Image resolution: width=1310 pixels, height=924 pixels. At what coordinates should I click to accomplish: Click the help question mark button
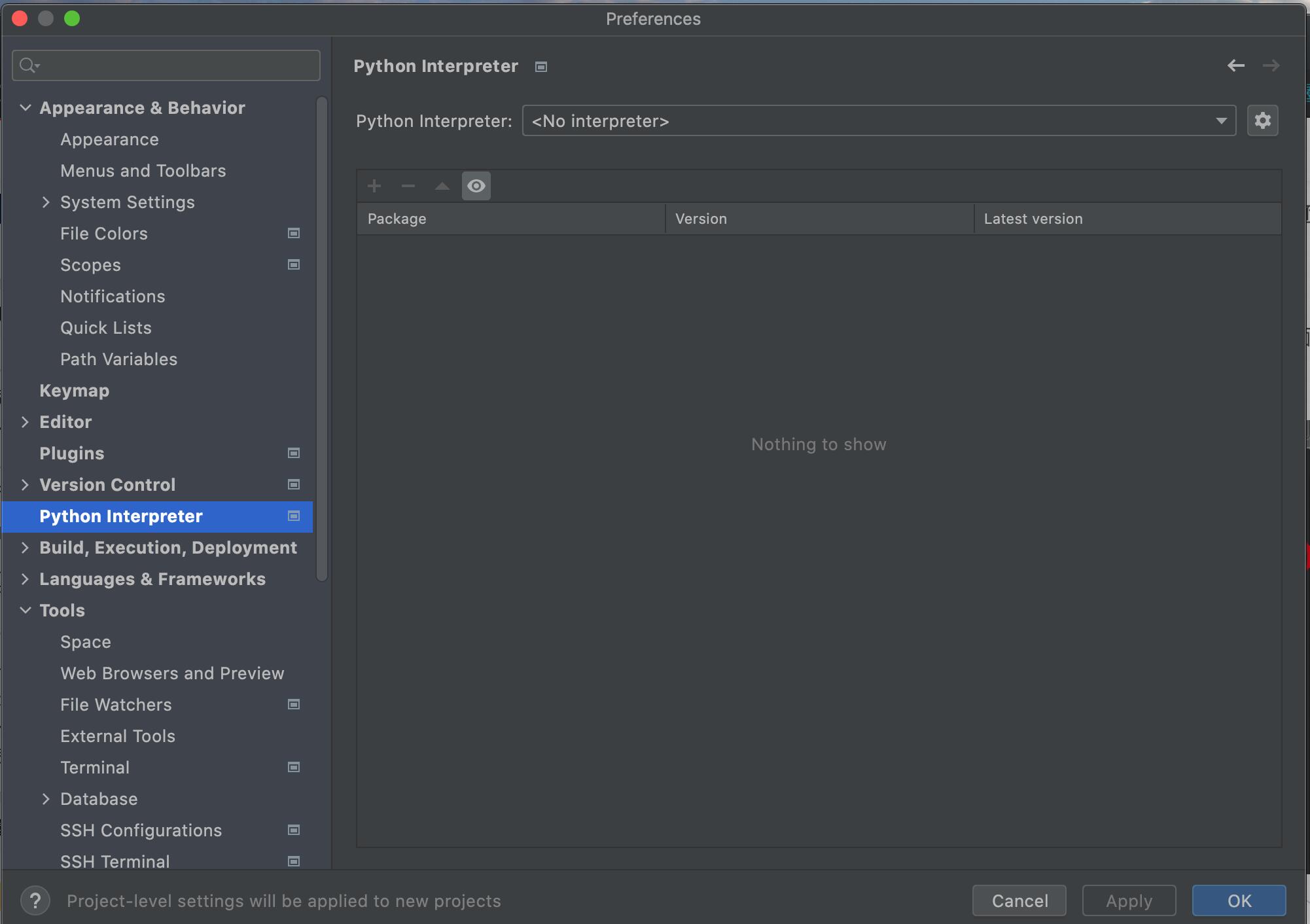click(x=35, y=900)
